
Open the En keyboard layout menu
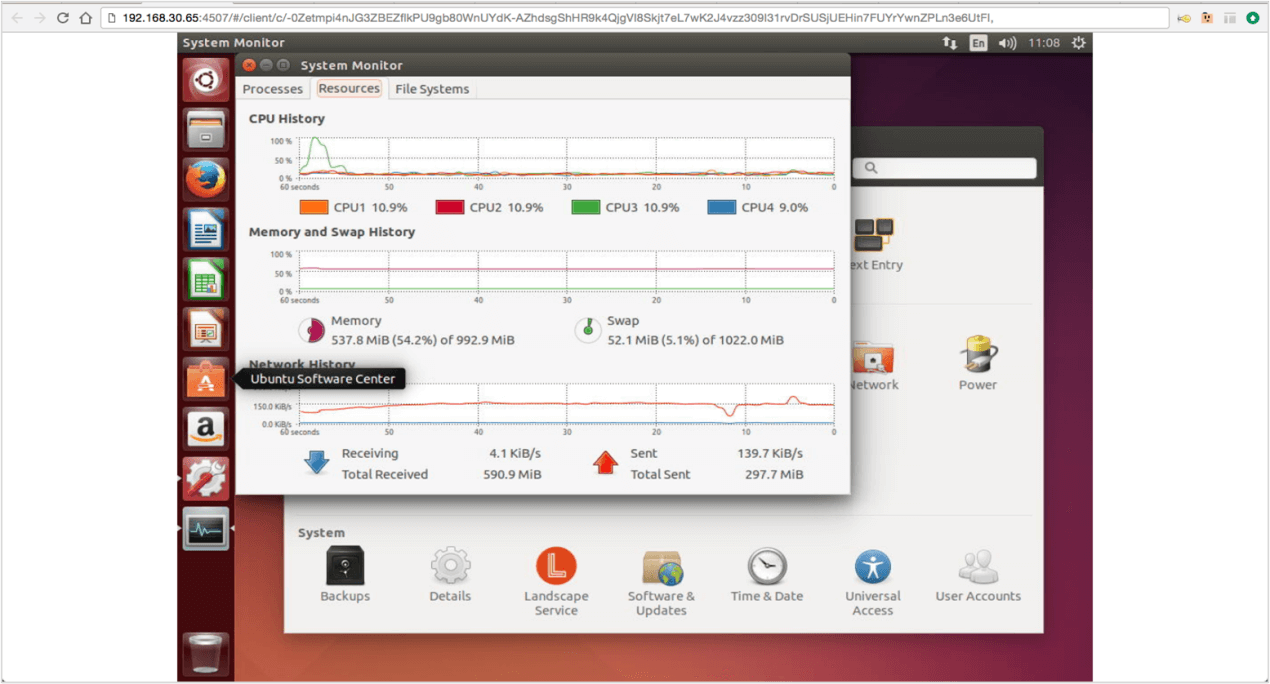[978, 43]
